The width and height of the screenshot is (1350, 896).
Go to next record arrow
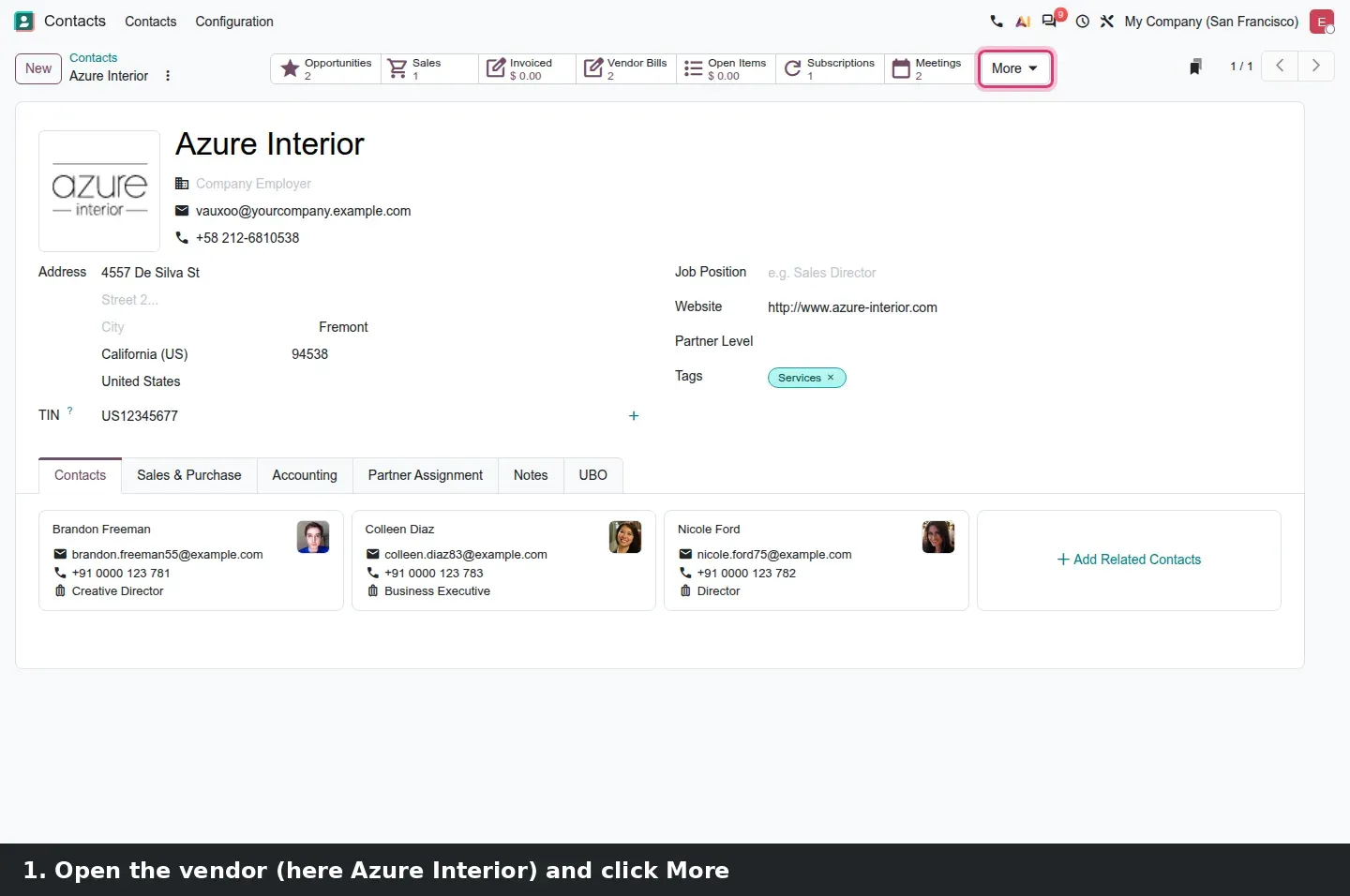1316,66
